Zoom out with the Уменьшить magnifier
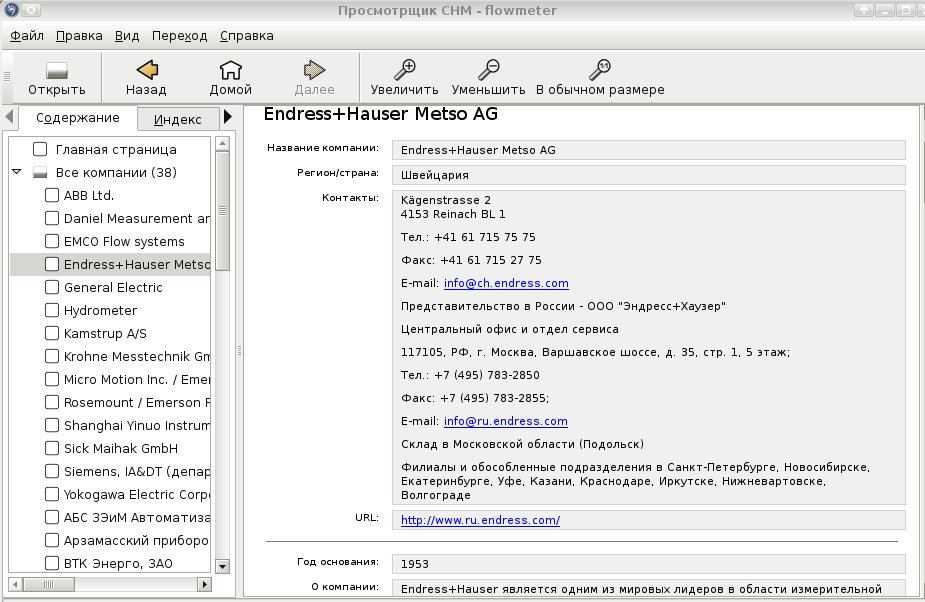The image size is (925, 602). click(488, 70)
